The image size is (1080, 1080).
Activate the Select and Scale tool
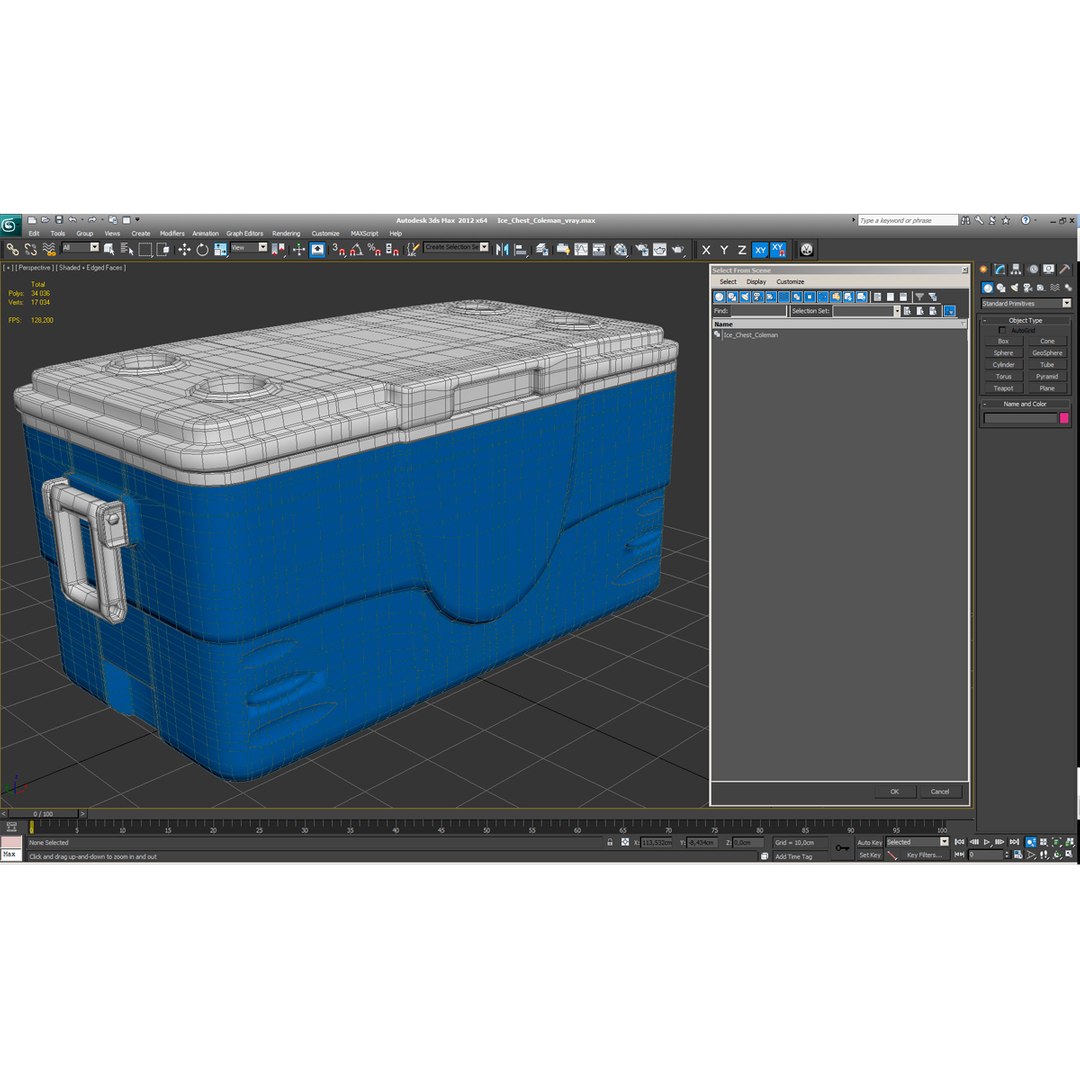[220, 249]
